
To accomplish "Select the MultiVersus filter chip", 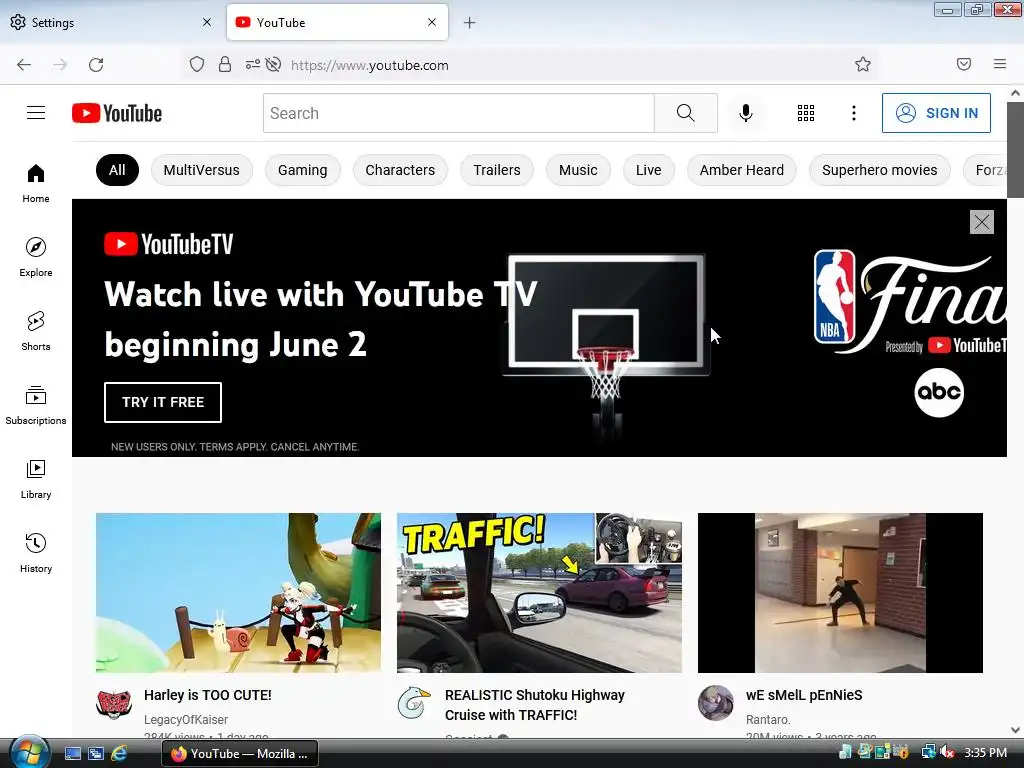I will 201,170.
